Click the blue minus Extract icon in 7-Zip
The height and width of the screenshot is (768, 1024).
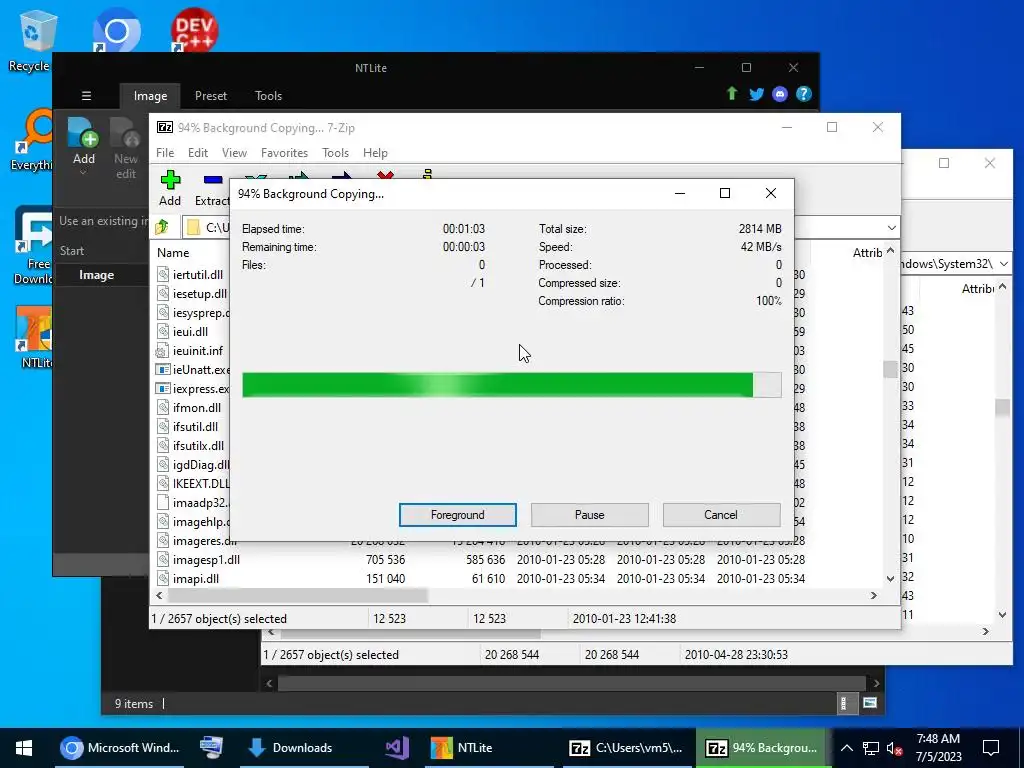point(213,180)
